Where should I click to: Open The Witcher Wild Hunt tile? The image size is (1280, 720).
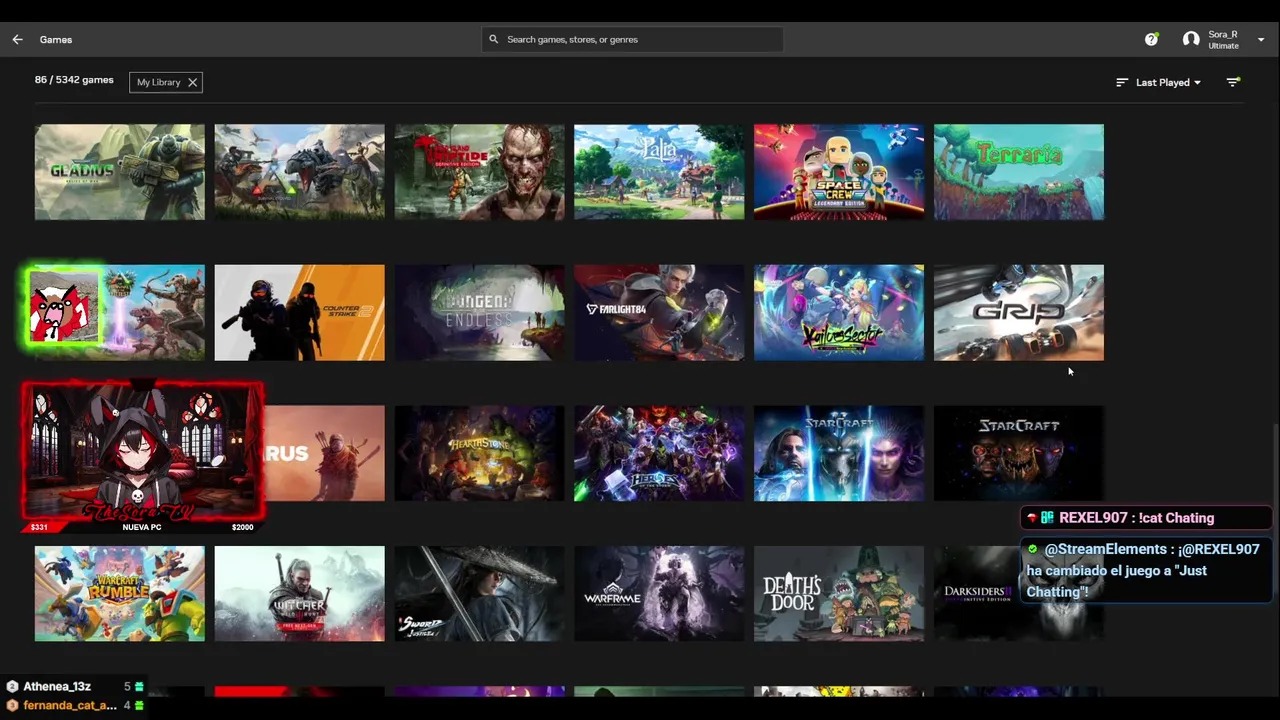click(299, 593)
